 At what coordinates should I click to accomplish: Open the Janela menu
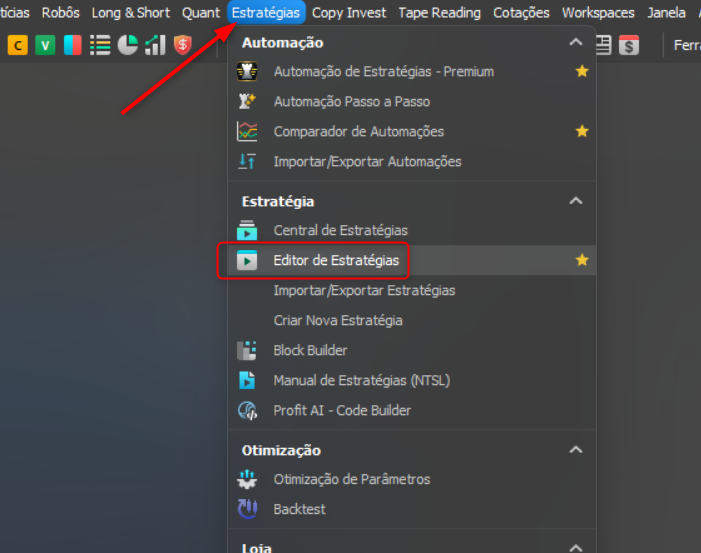click(x=666, y=13)
